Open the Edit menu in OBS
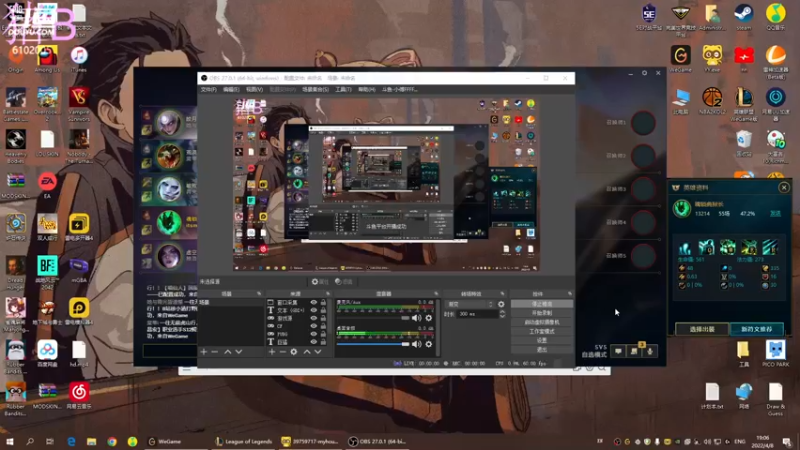This screenshot has height=450, width=800. 231,89
